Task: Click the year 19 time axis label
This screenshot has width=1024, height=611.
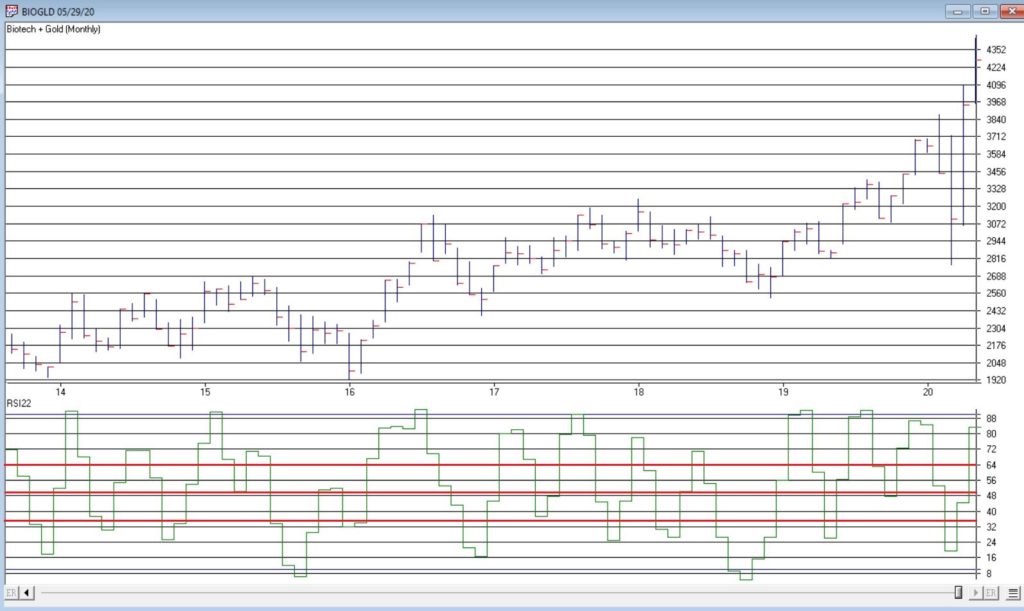Action: click(x=783, y=392)
